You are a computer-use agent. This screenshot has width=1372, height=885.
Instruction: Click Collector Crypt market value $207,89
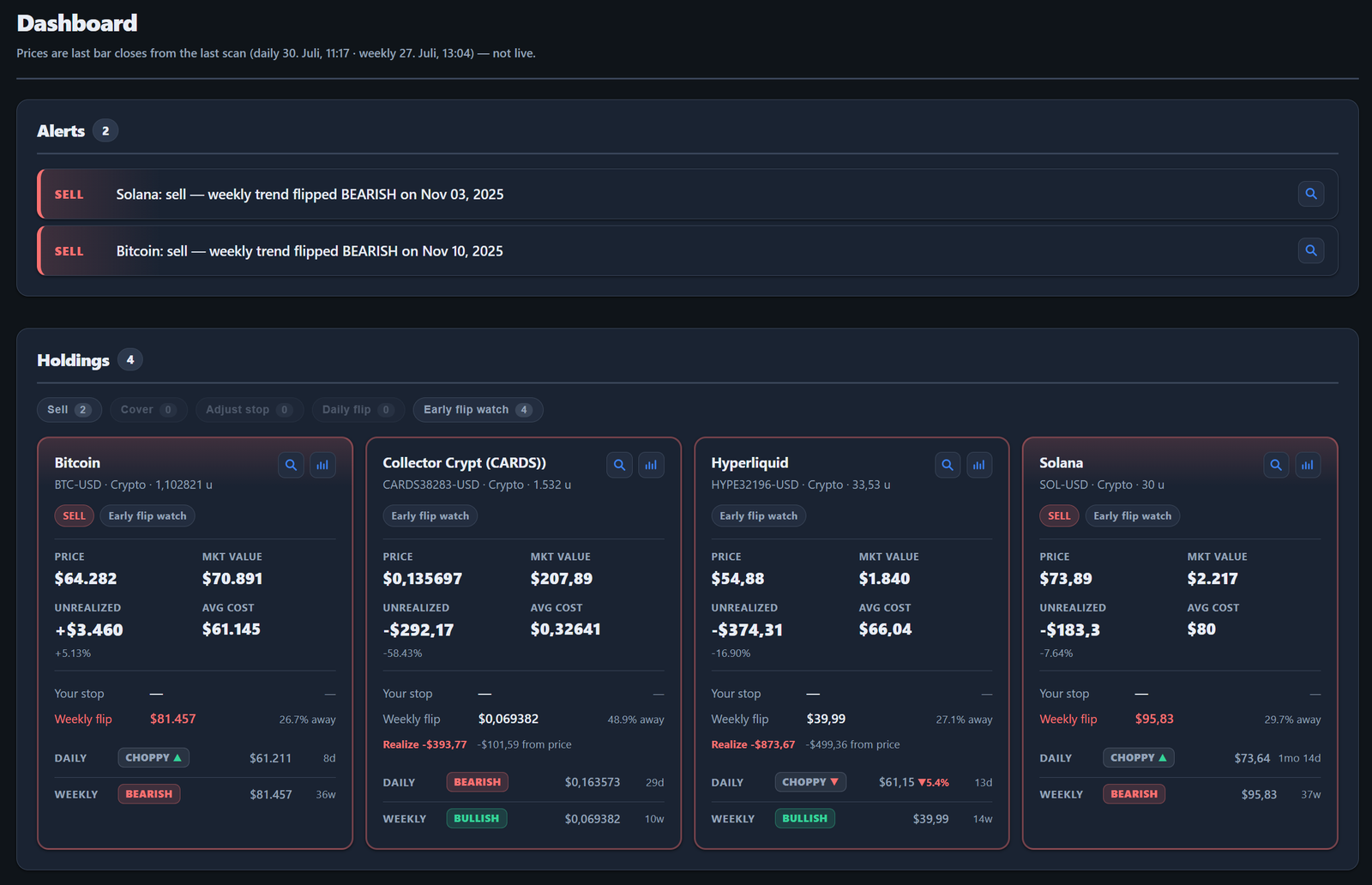(x=562, y=579)
